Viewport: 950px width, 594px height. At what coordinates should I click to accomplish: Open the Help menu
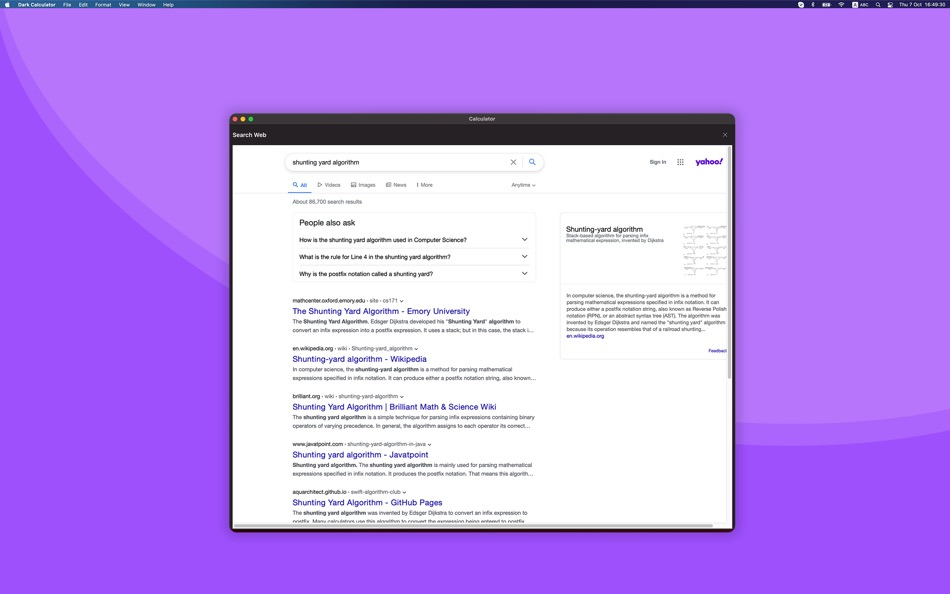click(x=168, y=4)
